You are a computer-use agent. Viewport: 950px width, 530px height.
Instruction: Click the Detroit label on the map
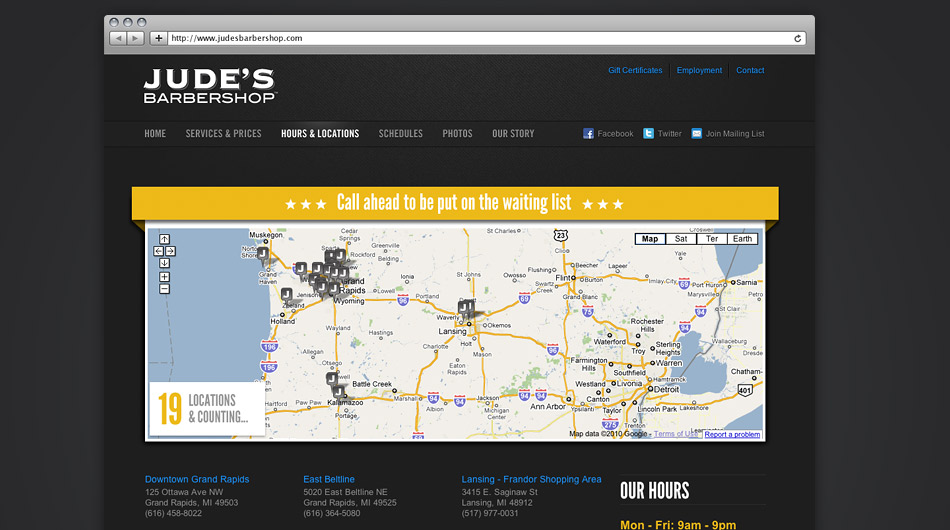(x=666, y=389)
